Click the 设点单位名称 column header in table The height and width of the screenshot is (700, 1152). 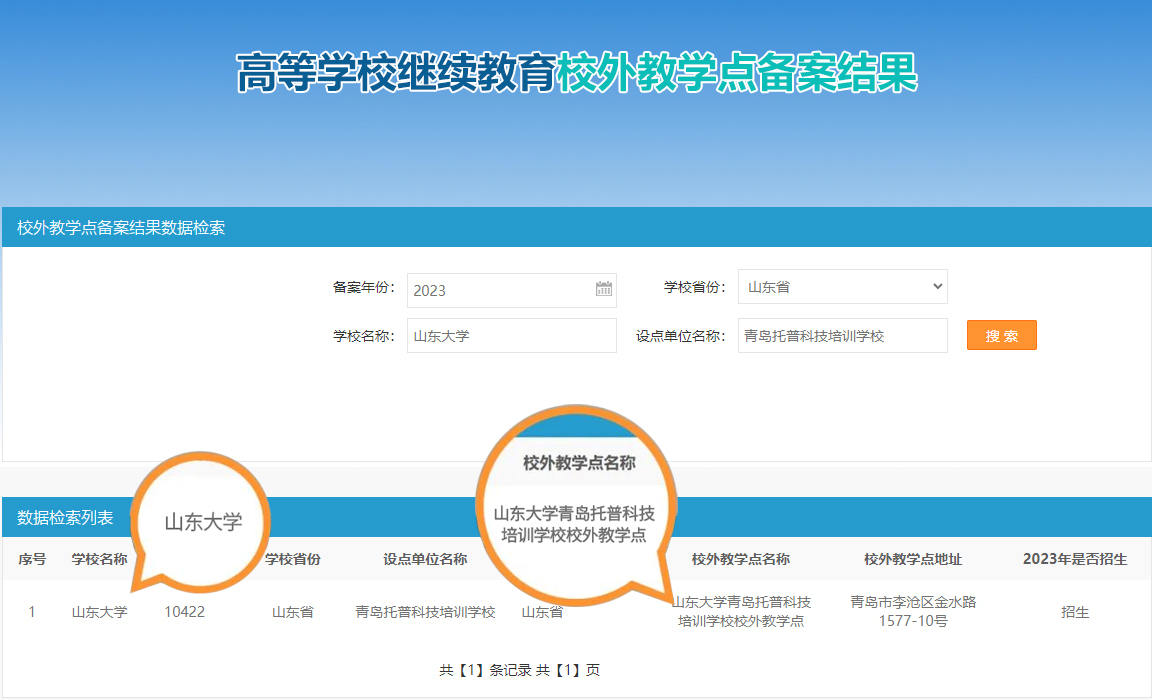425,560
